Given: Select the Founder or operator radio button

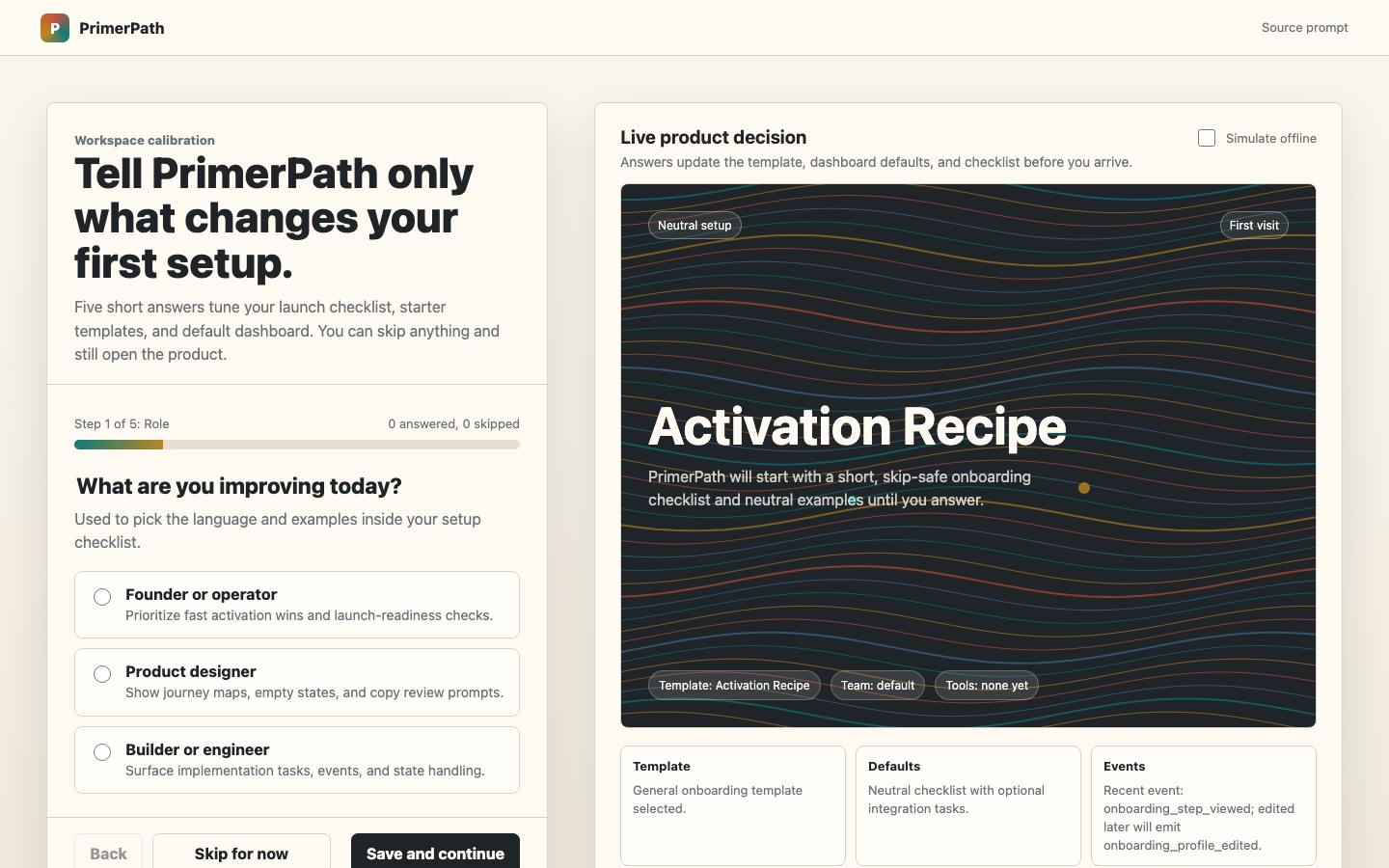Looking at the screenshot, I should point(102,597).
